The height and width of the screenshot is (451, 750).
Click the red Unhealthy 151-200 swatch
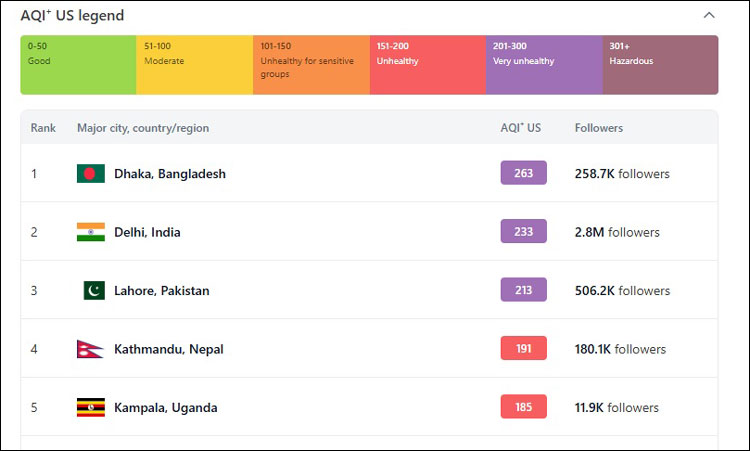click(x=427, y=65)
